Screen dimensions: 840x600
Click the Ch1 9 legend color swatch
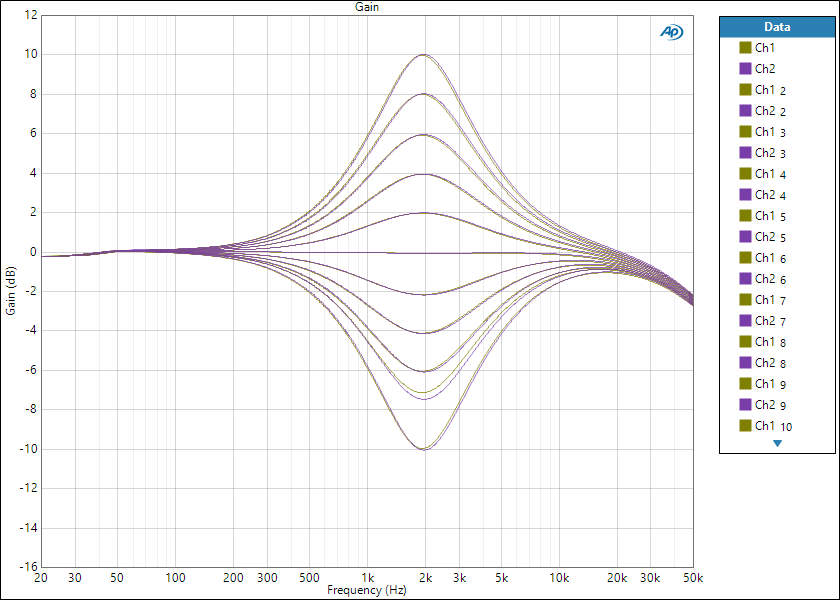click(745, 384)
